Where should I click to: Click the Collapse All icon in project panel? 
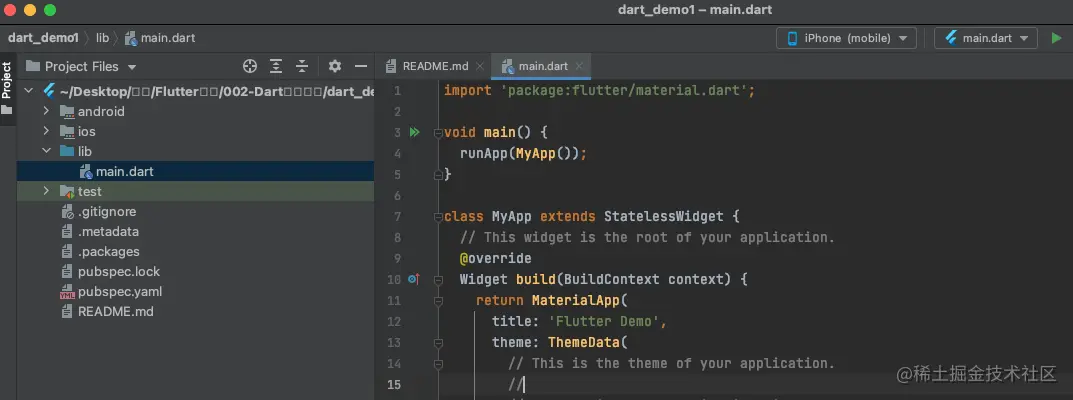pos(302,66)
